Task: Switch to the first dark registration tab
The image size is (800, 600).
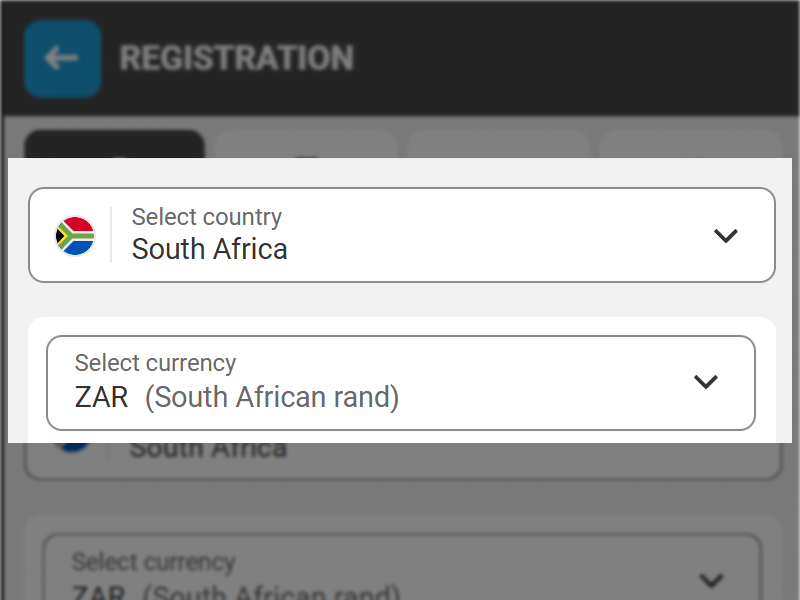Action: 115,145
